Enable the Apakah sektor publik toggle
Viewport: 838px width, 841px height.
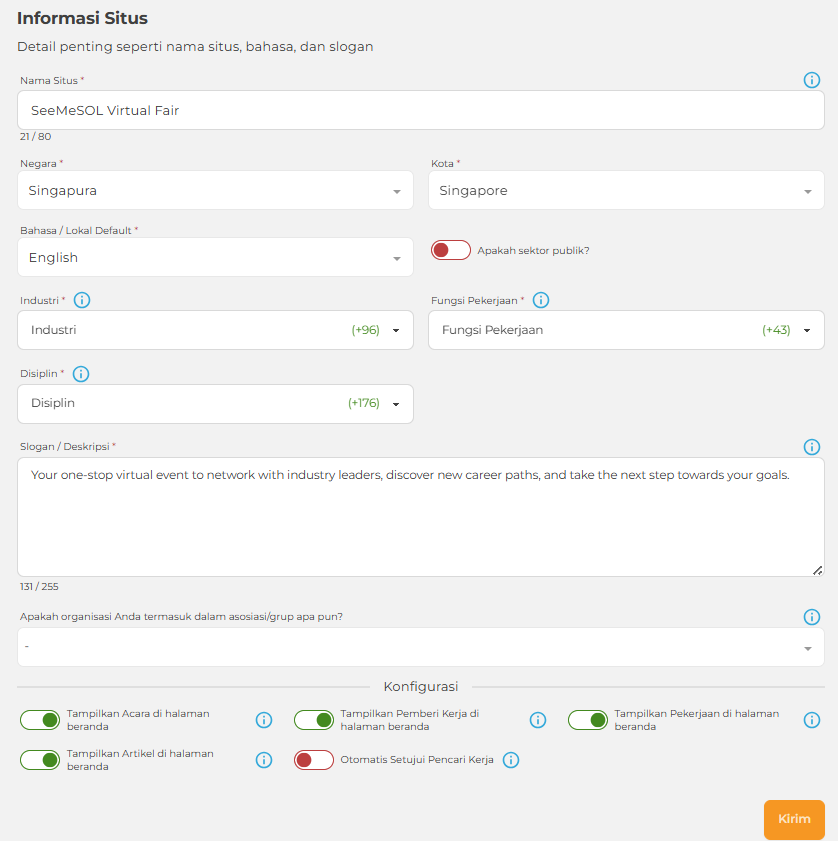pos(450,250)
